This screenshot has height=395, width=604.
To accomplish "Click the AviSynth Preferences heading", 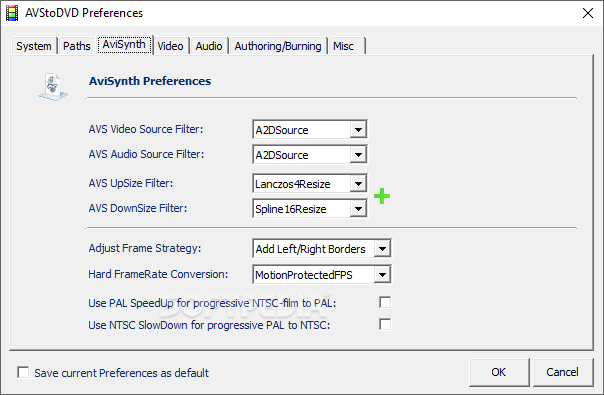I will click(150, 81).
